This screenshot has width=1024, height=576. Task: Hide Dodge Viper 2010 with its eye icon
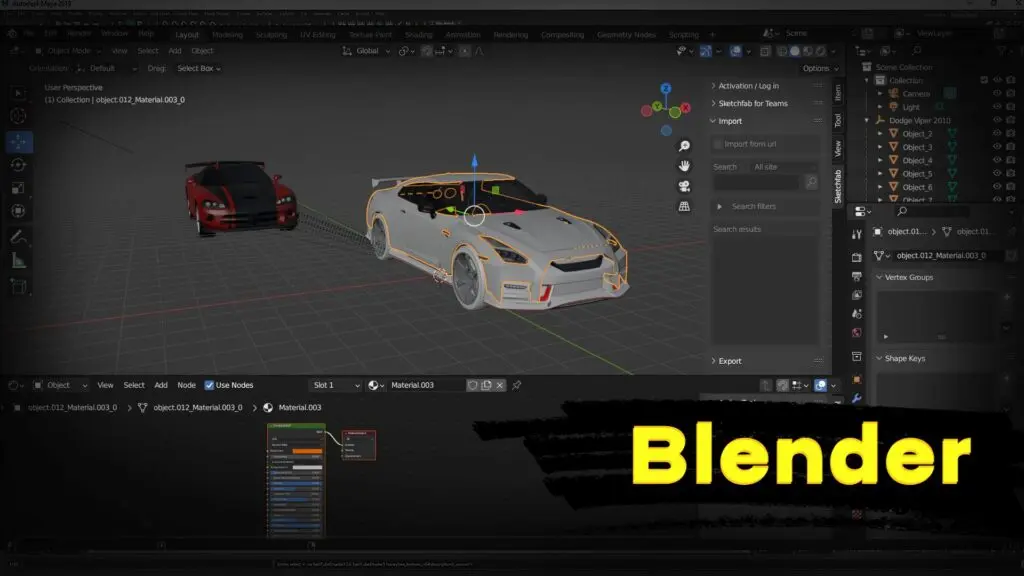[x=997, y=120]
